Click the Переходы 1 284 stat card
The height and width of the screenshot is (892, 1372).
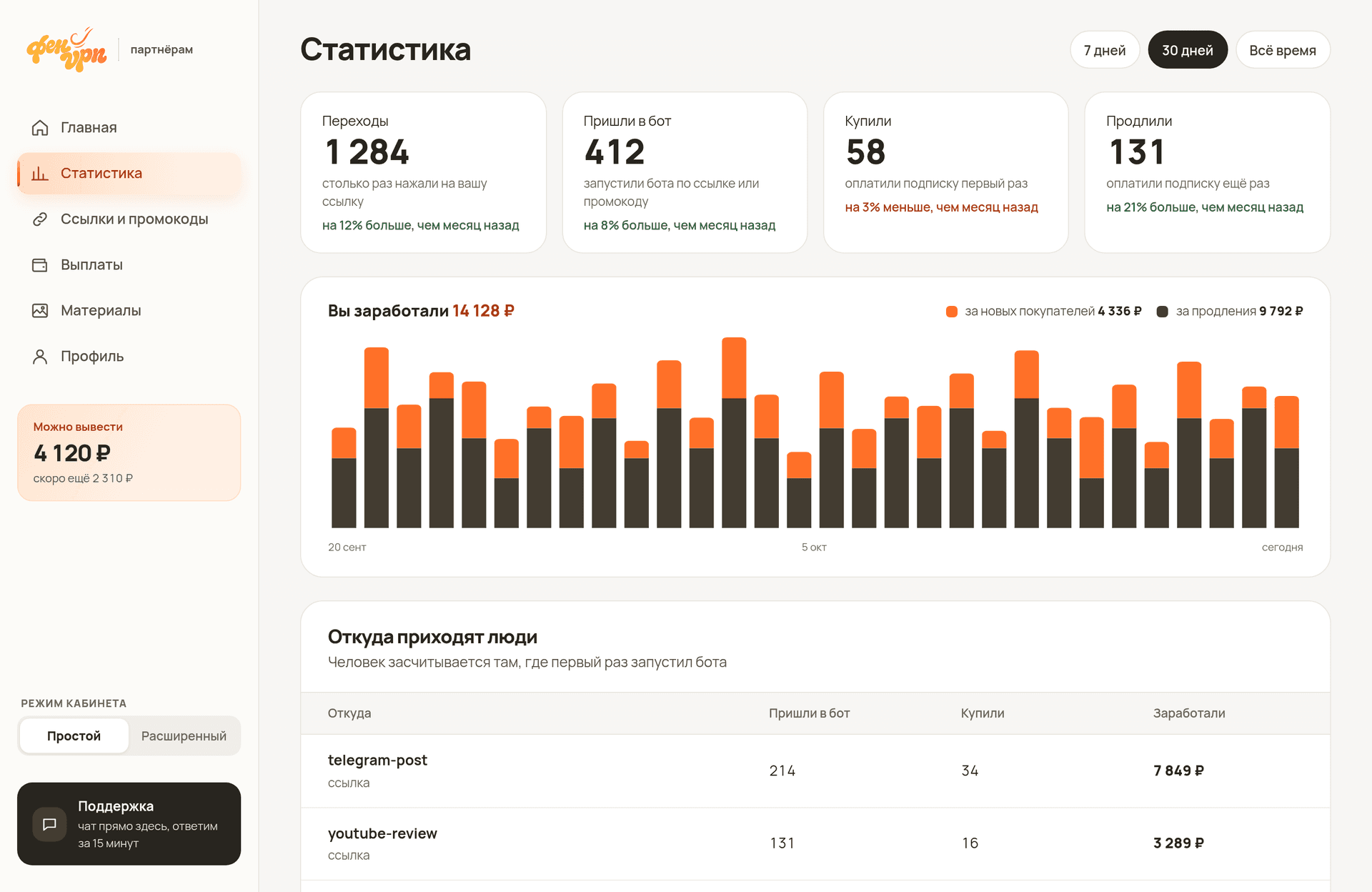424,172
